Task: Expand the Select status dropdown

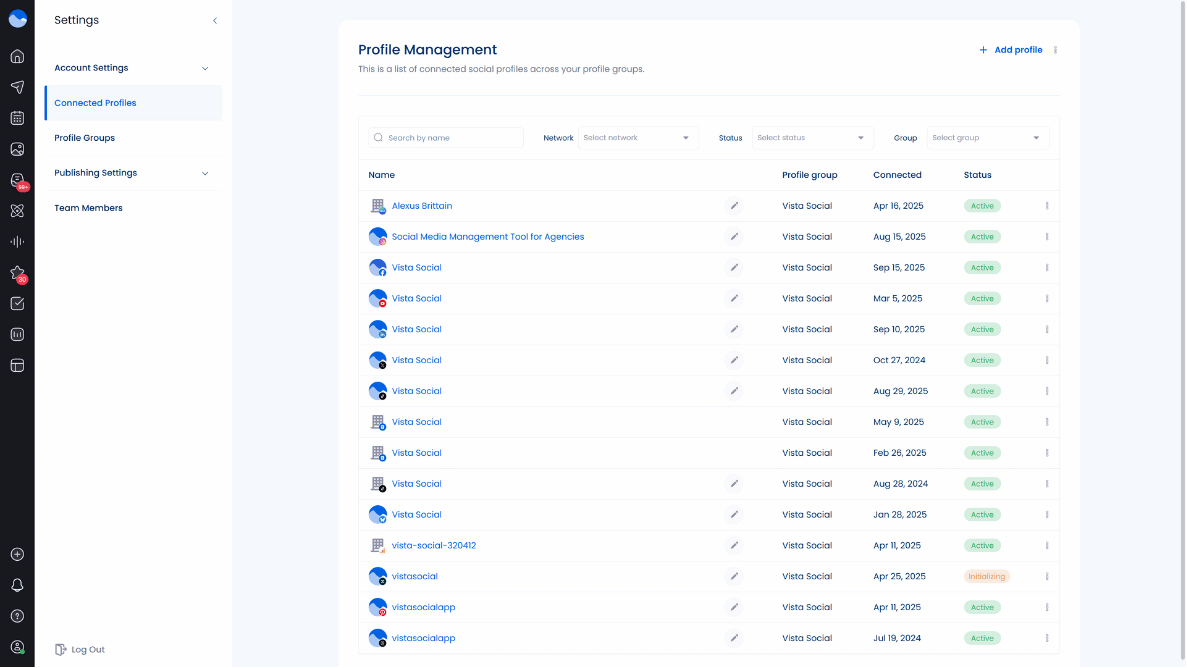Action: (x=812, y=137)
